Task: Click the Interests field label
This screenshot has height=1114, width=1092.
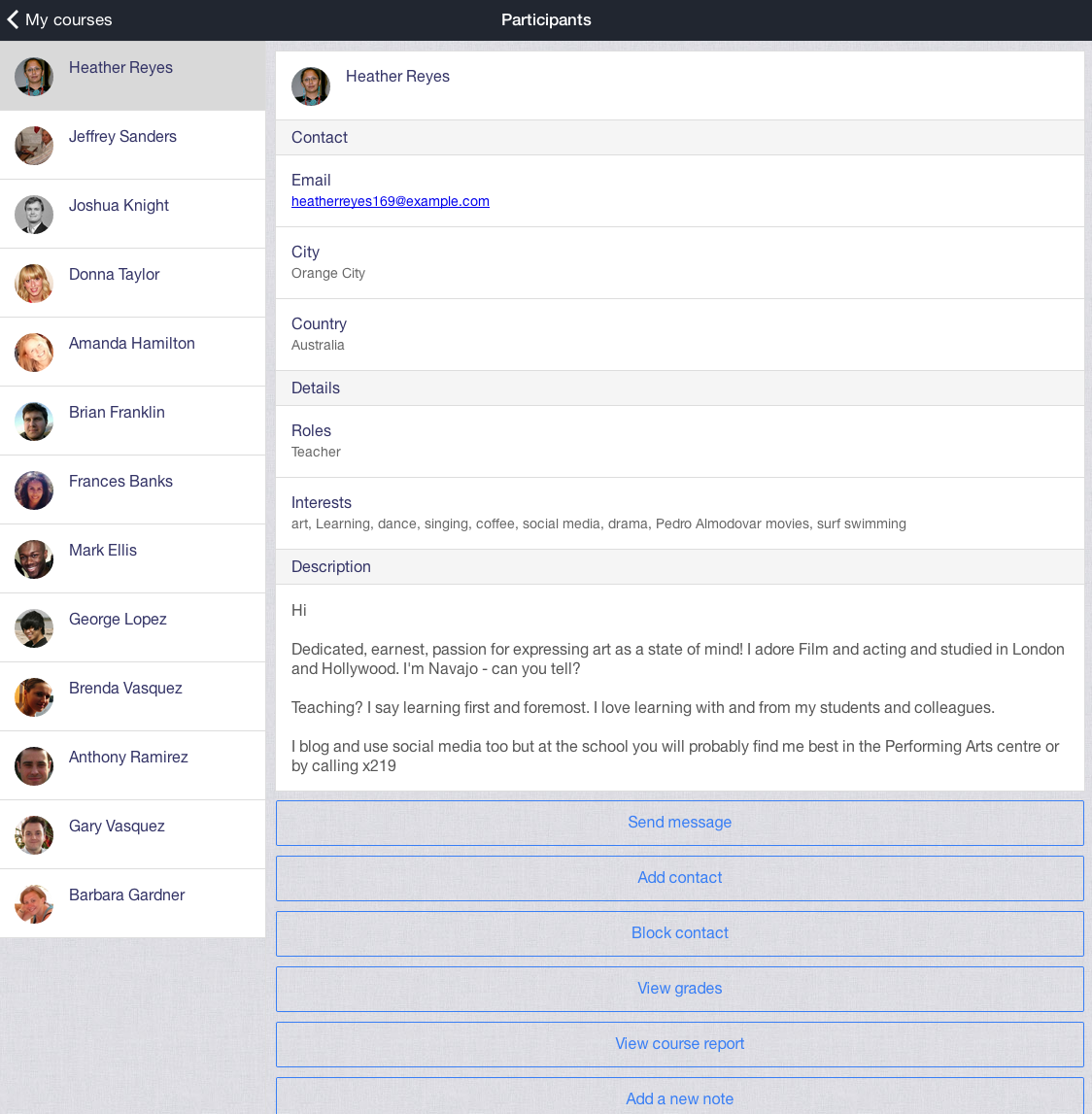Action: coord(322,502)
